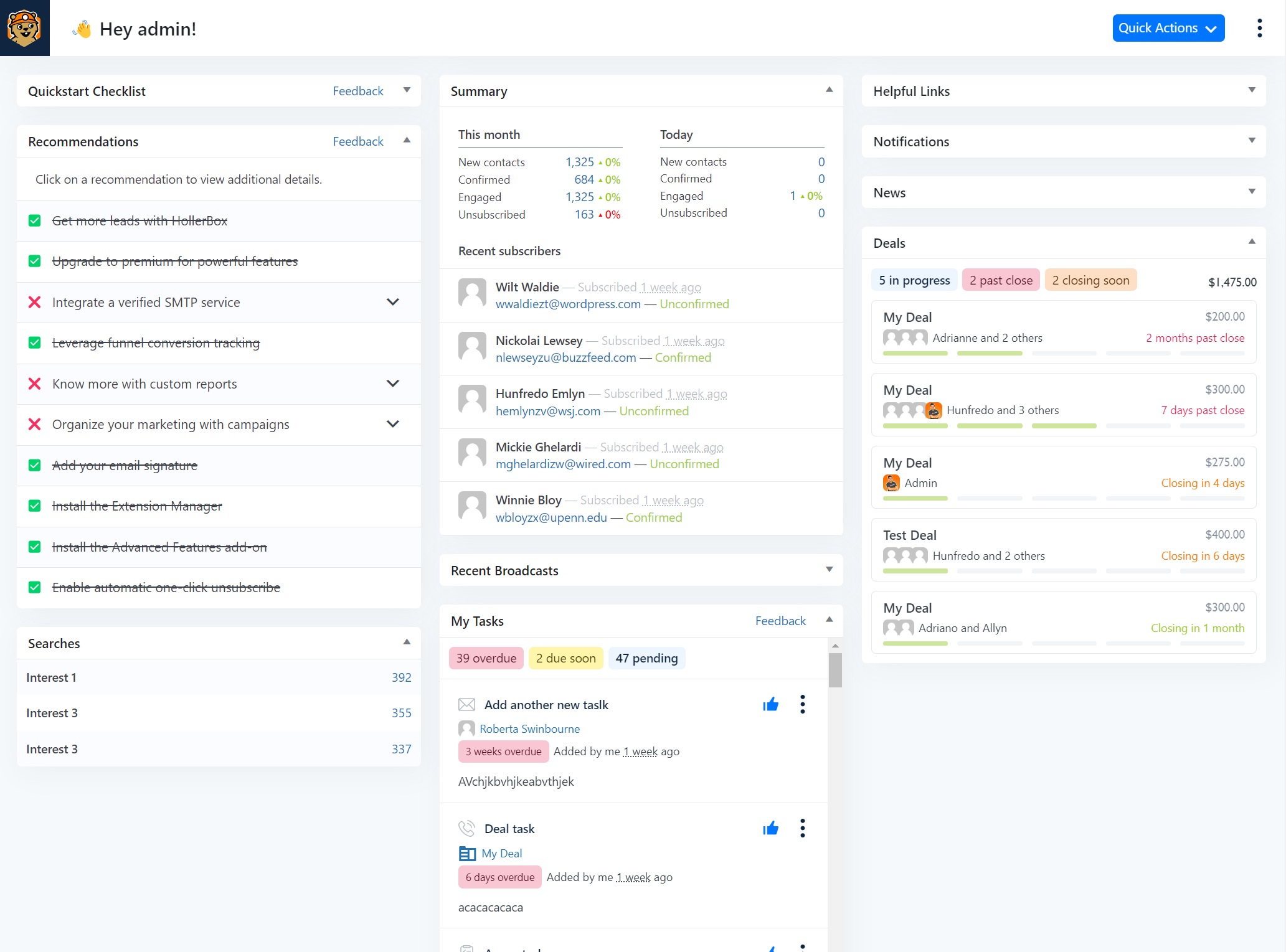
Task: Expand the Know more with custom reports item
Action: tap(394, 383)
